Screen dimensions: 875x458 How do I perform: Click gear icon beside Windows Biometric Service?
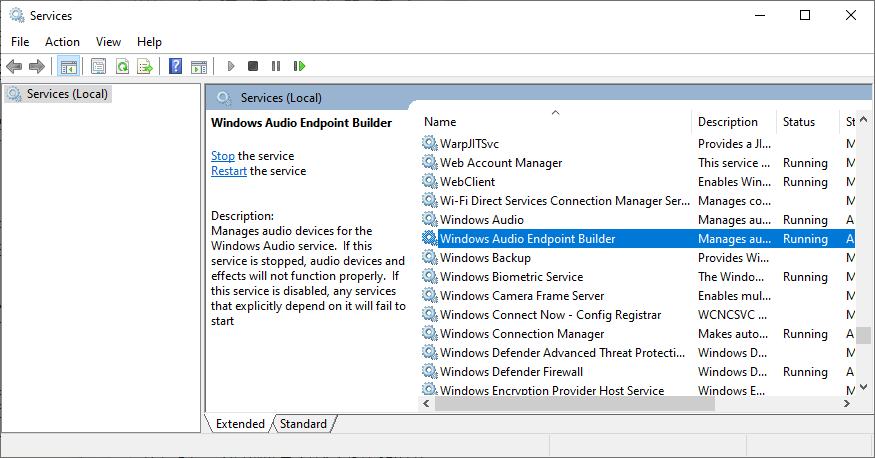point(429,276)
